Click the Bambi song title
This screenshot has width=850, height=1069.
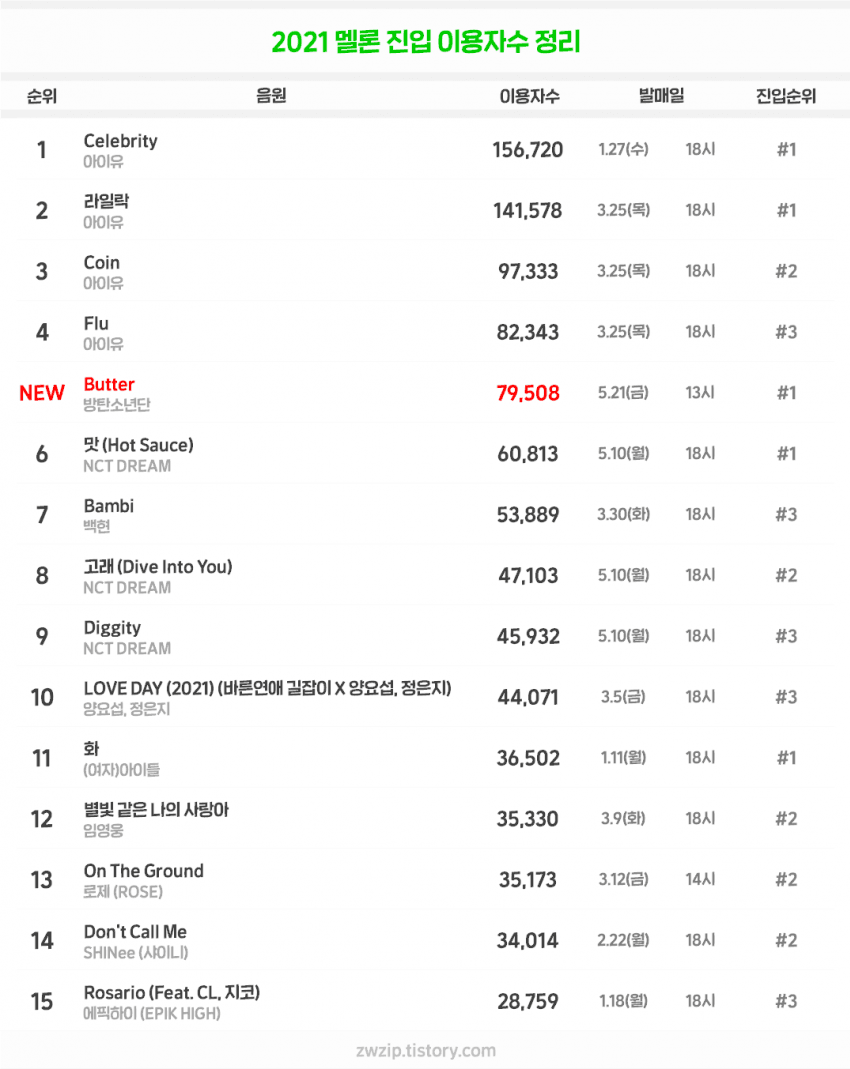pyautogui.click(x=108, y=506)
